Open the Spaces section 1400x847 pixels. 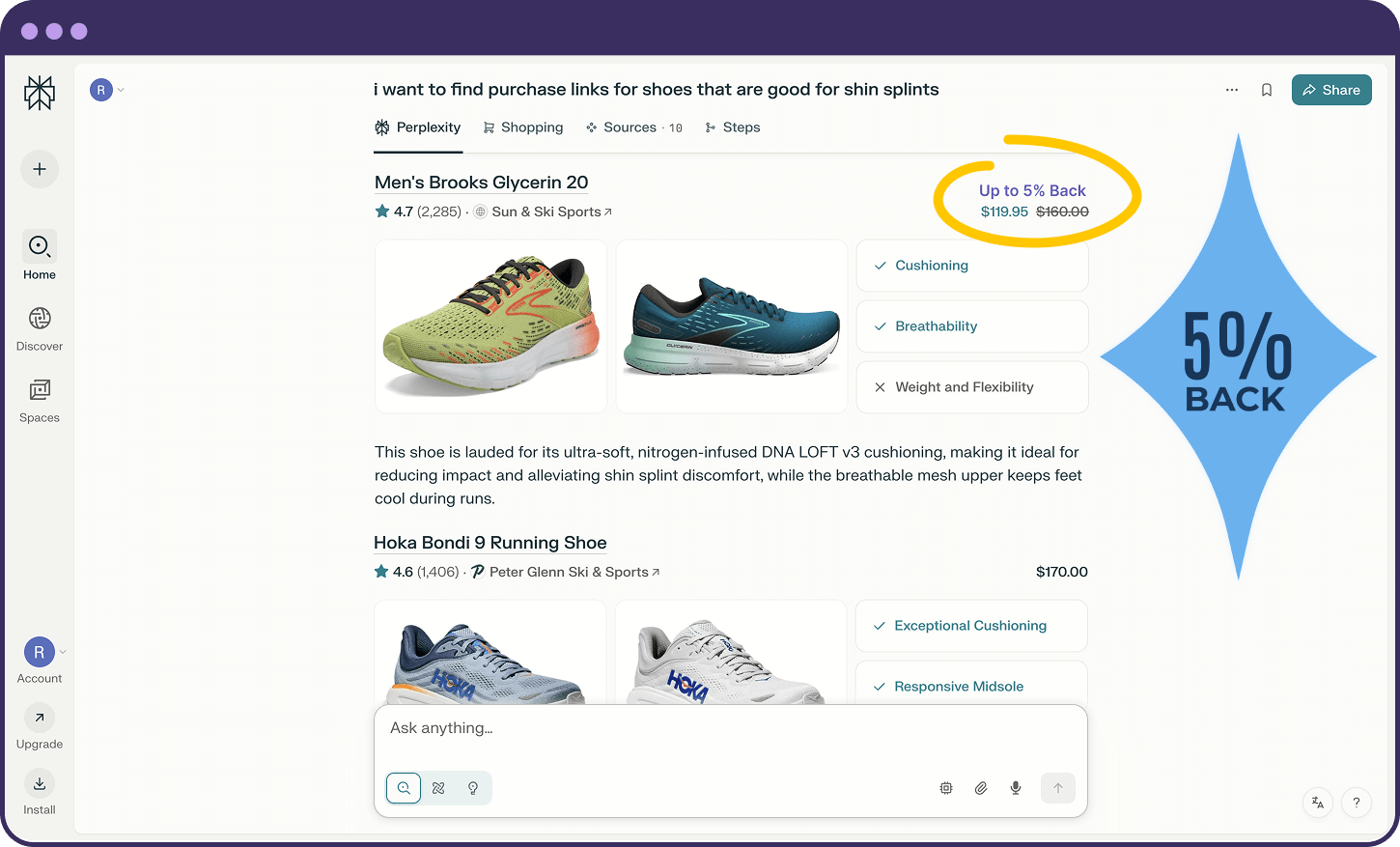tap(40, 400)
